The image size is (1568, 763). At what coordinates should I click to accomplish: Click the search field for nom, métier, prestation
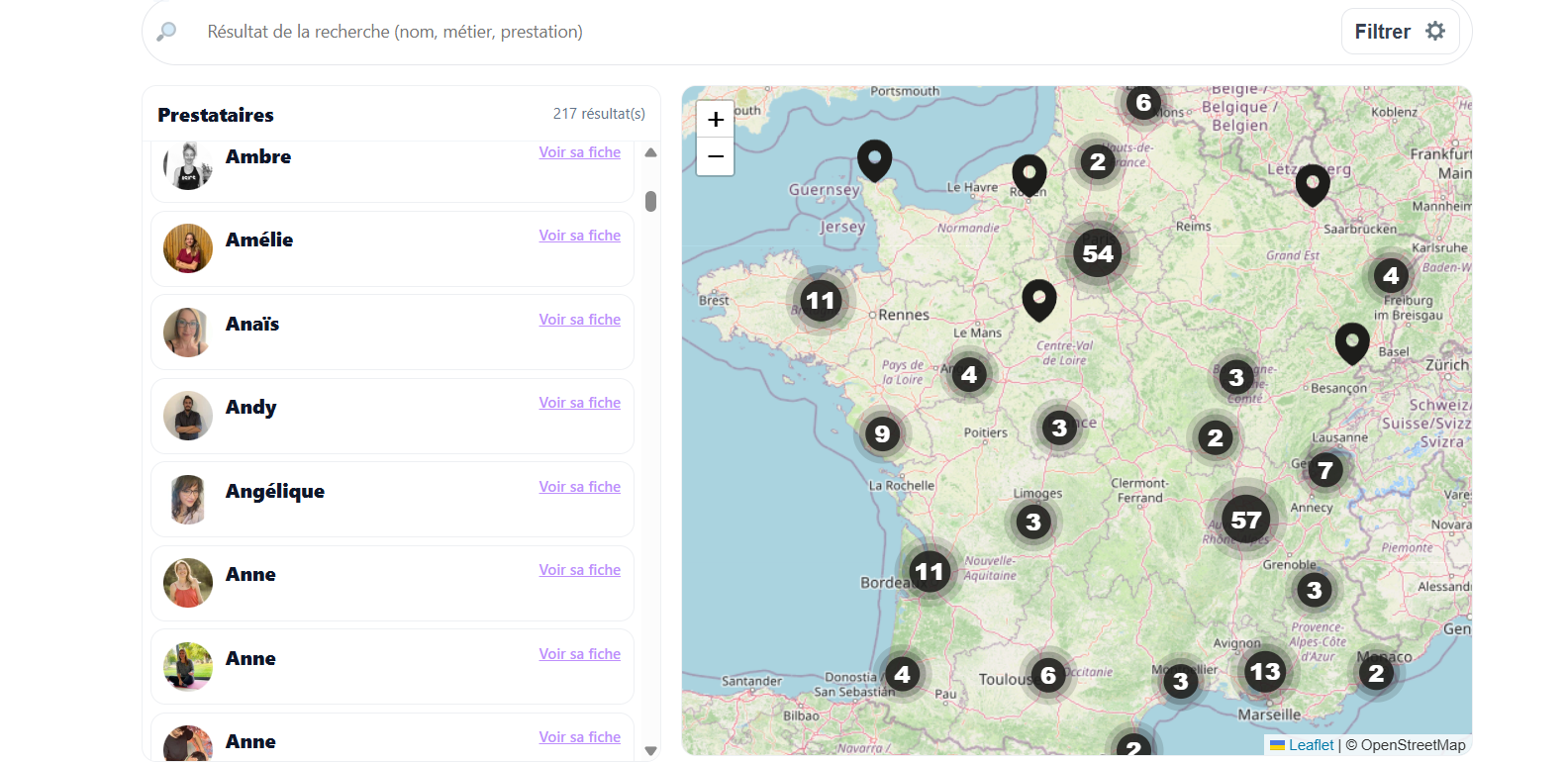pyautogui.click(x=752, y=32)
